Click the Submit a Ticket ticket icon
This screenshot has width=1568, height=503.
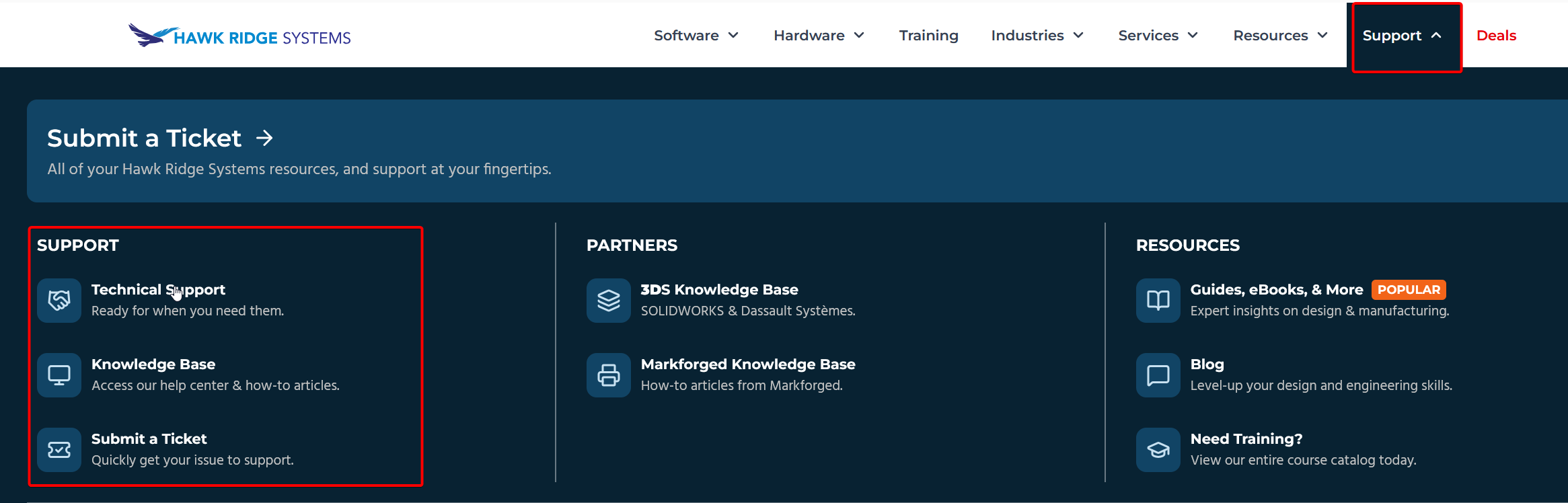pos(59,450)
